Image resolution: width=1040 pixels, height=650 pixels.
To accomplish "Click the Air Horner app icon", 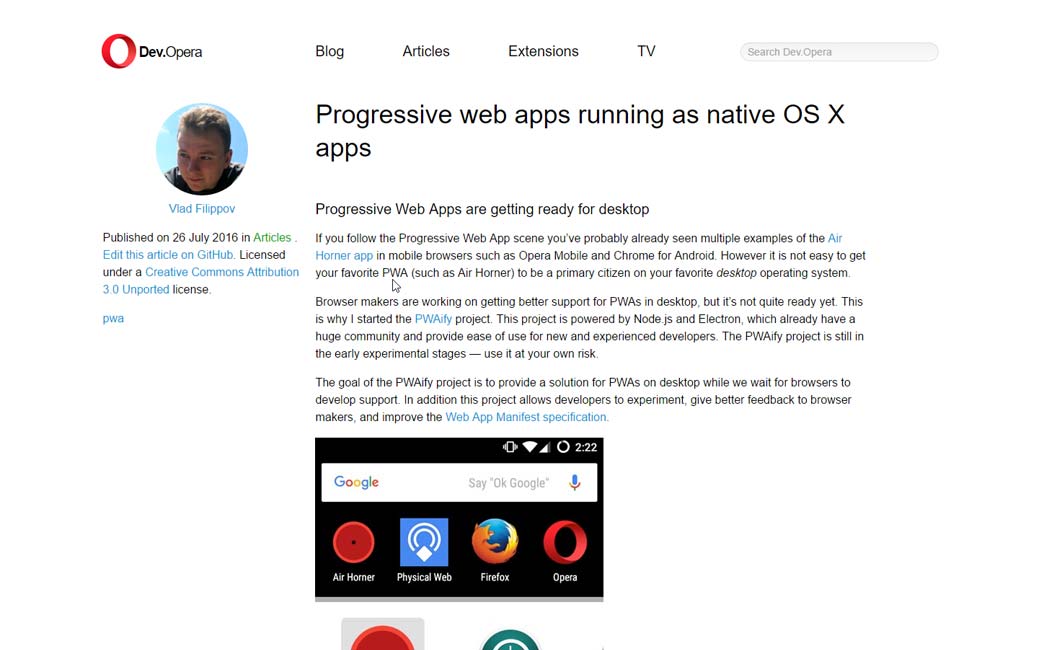I will click(x=353, y=543).
